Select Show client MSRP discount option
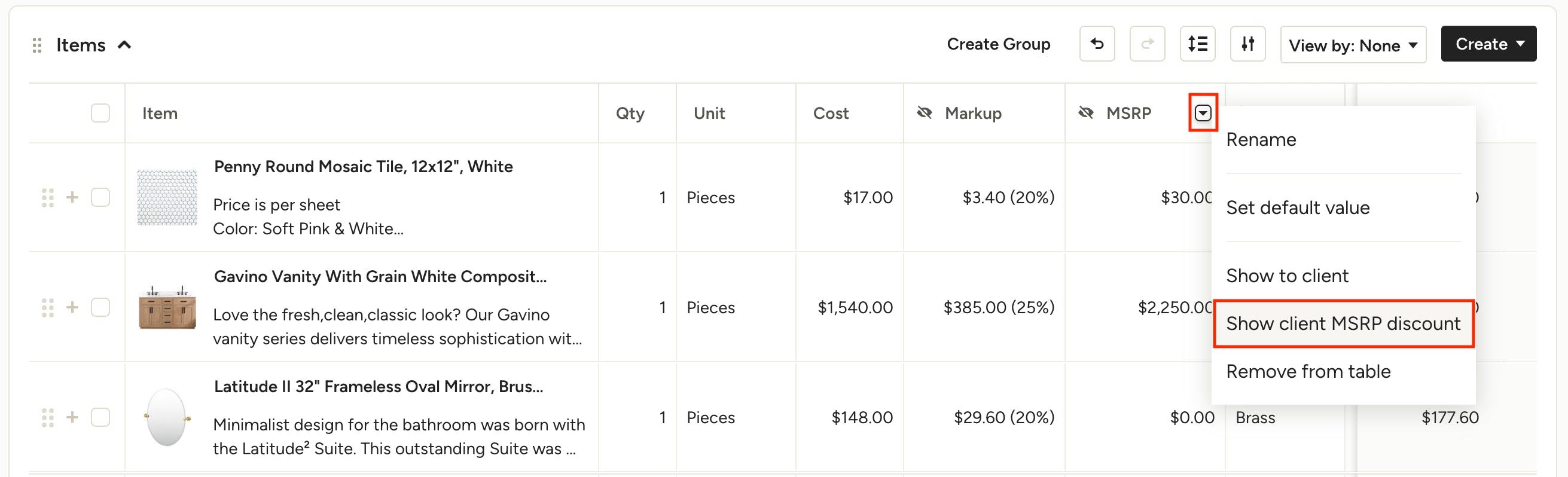 tap(1343, 324)
